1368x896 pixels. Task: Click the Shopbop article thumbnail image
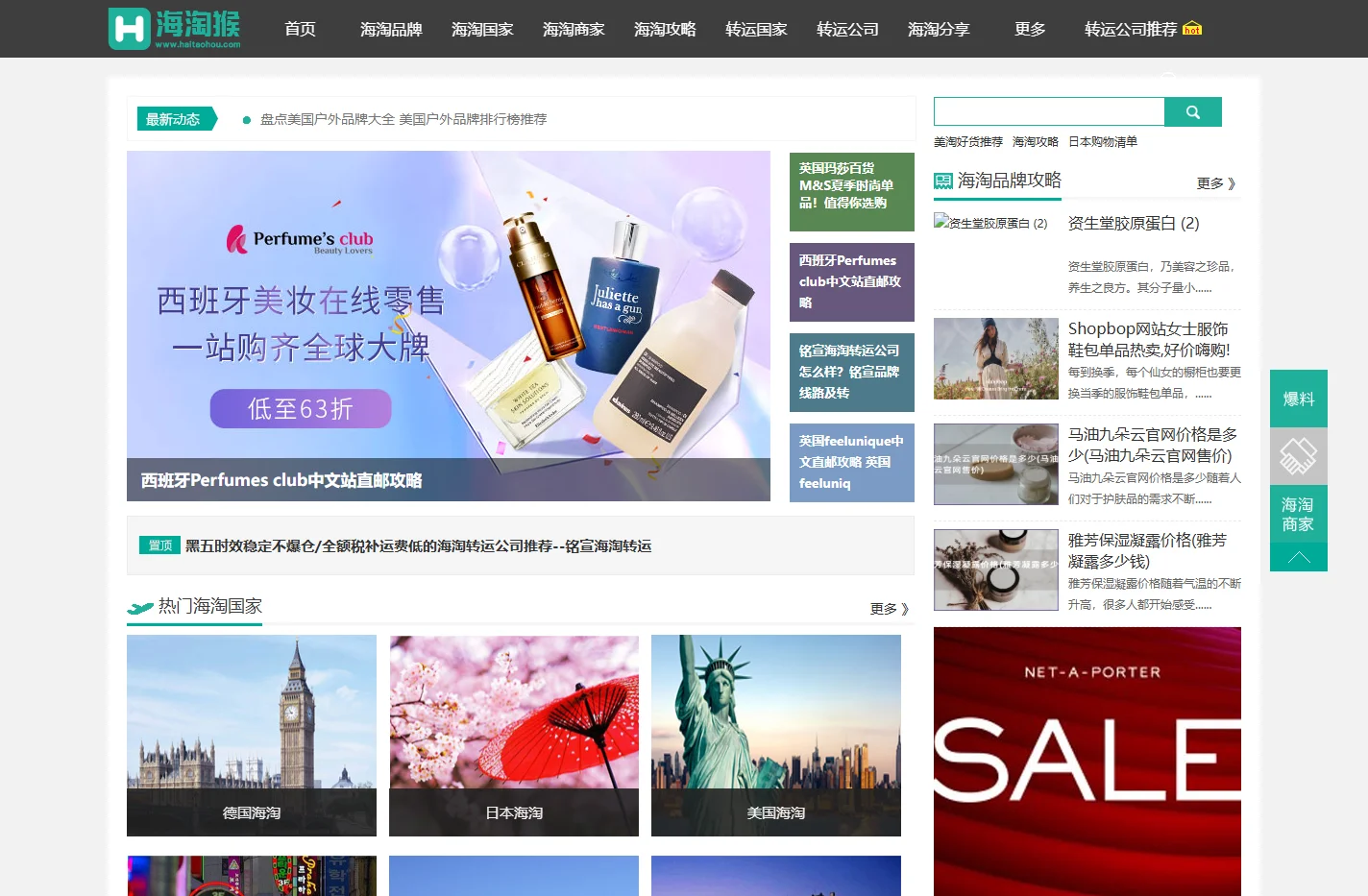996,359
